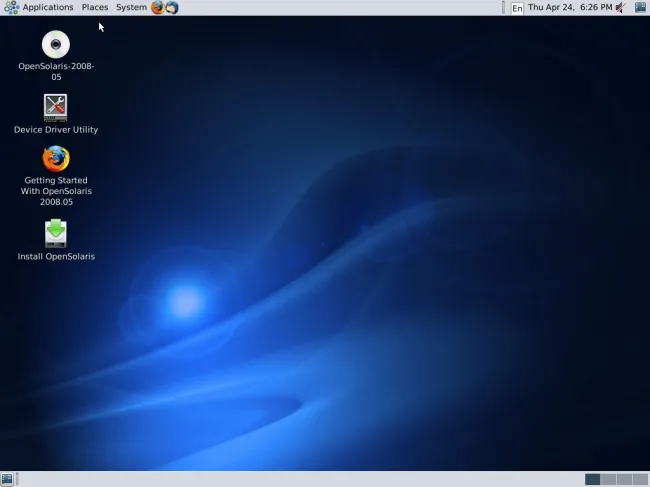The width and height of the screenshot is (650, 487).
Task: Open the Applications menu
Action: pos(48,7)
